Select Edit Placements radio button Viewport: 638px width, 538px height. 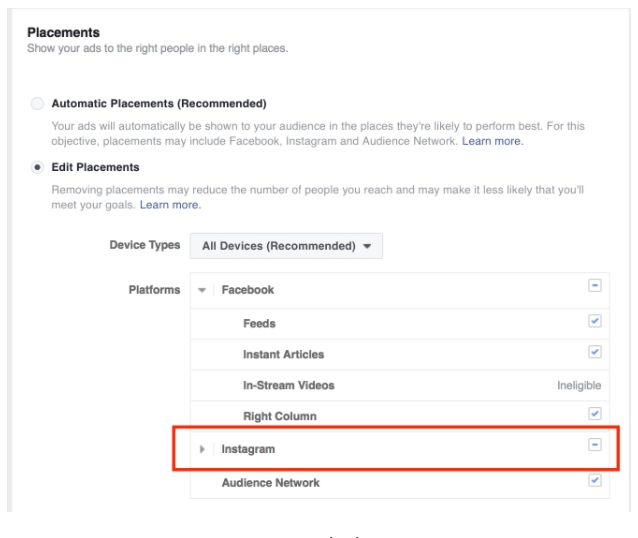click(x=38, y=167)
